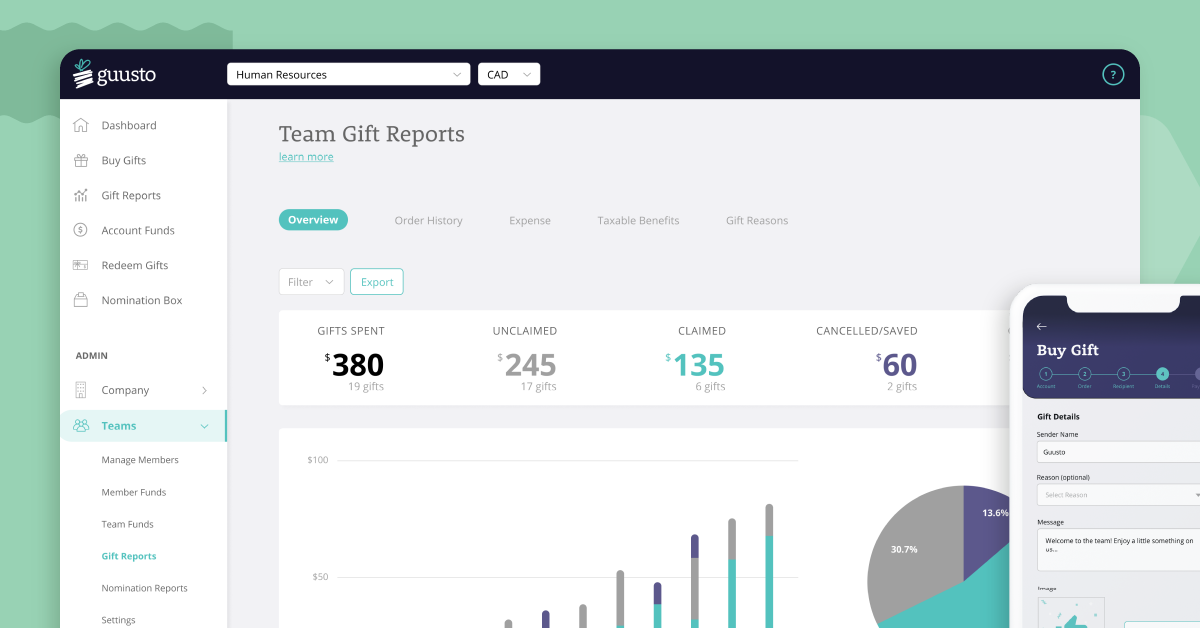Click the 17 gifts count text
Image resolution: width=1200 pixels, height=628 pixels.
tap(539, 387)
